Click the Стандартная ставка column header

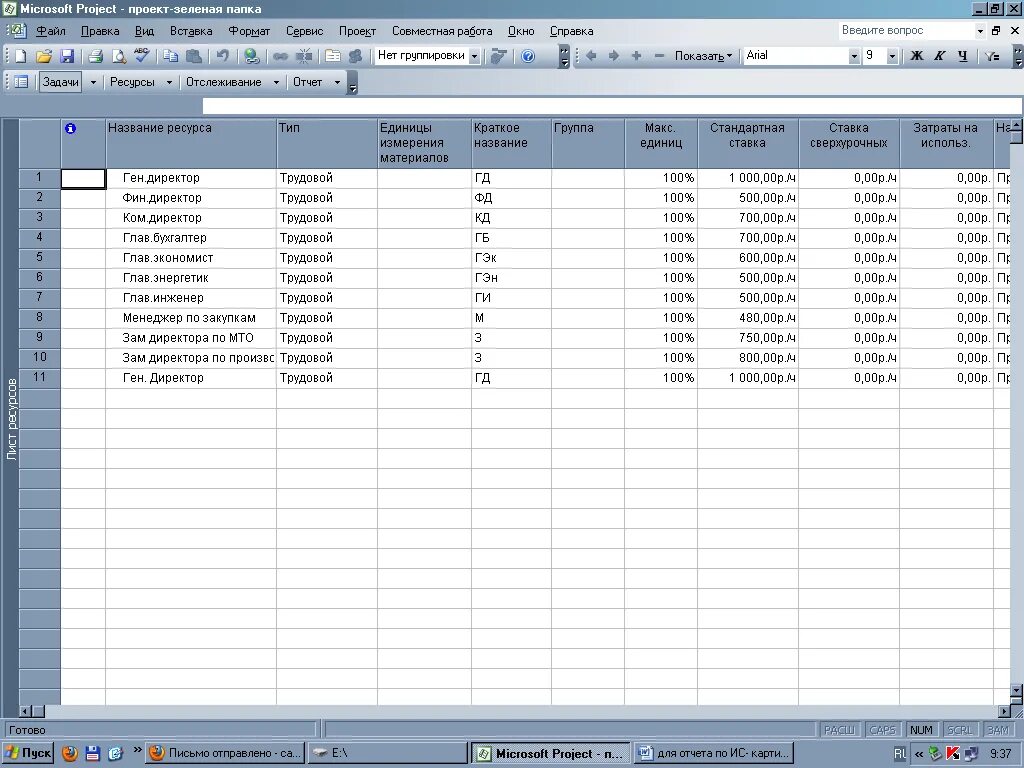point(748,143)
